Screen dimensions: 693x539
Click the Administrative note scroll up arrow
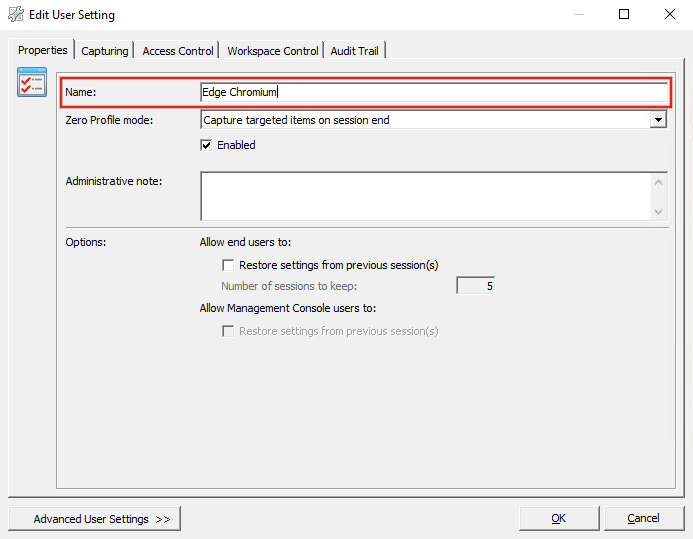click(x=659, y=181)
